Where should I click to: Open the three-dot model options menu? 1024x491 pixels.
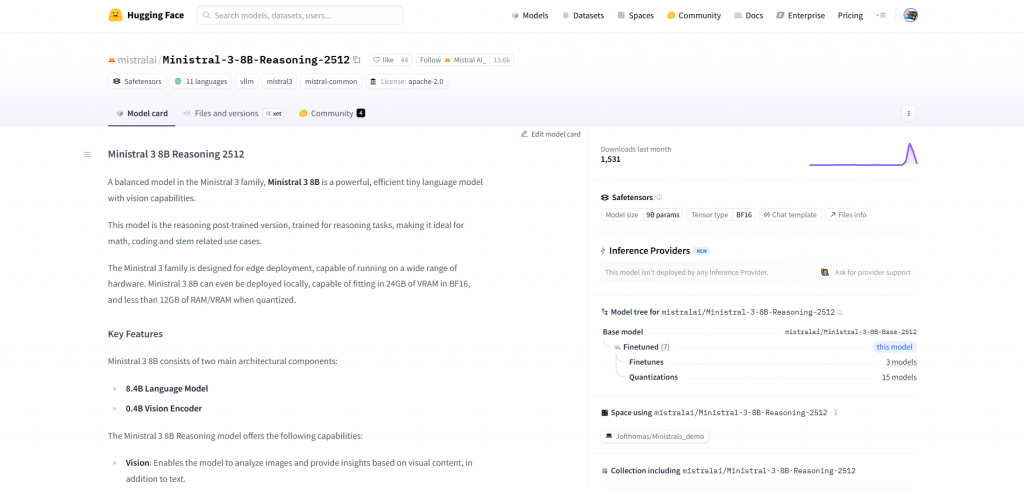coord(908,113)
